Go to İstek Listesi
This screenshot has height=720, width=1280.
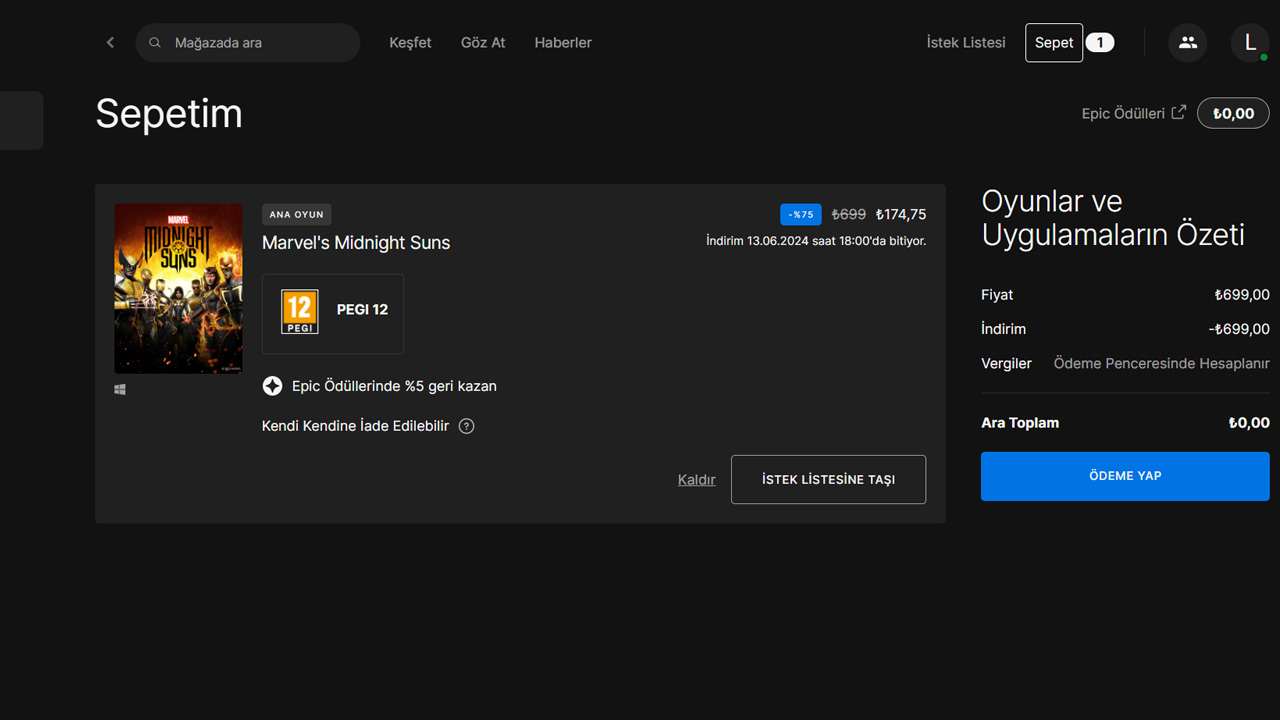966,43
